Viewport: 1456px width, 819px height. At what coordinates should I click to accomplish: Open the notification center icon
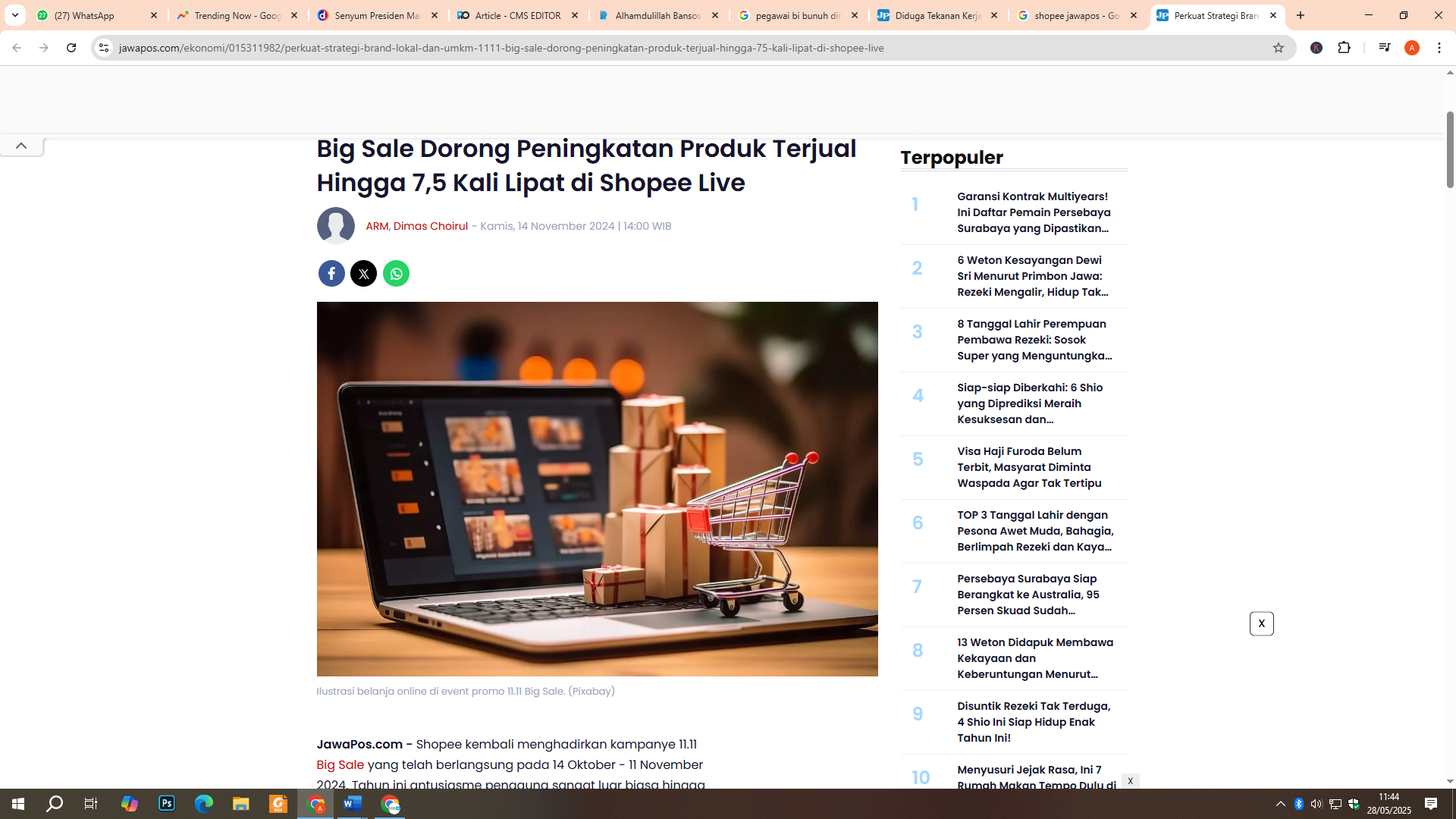[x=1431, y=804]
